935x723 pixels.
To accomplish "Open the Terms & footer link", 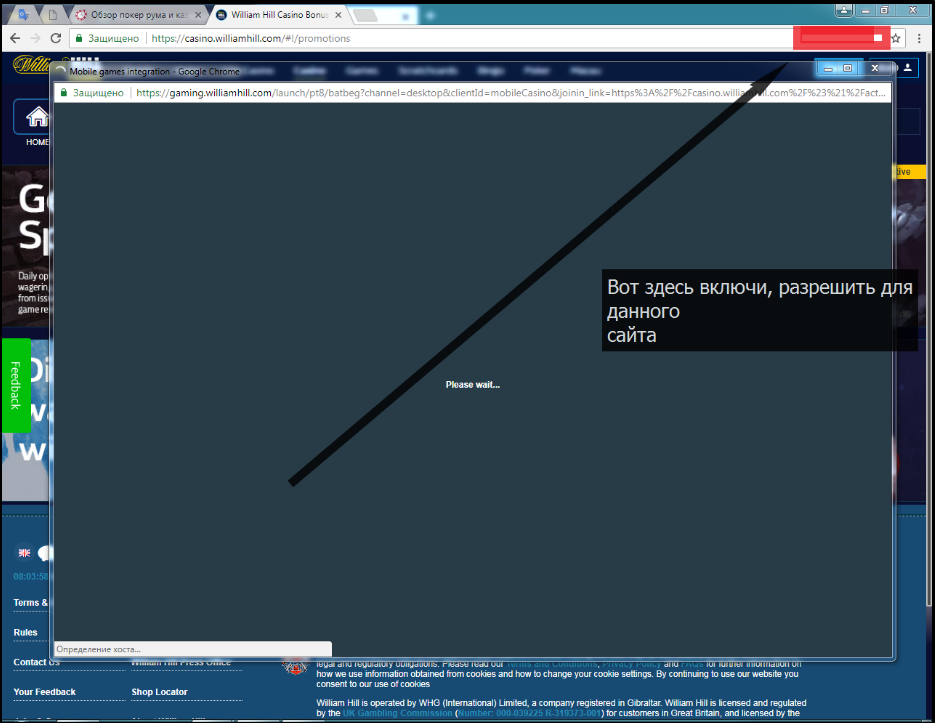I will click(x=30, y=602).
